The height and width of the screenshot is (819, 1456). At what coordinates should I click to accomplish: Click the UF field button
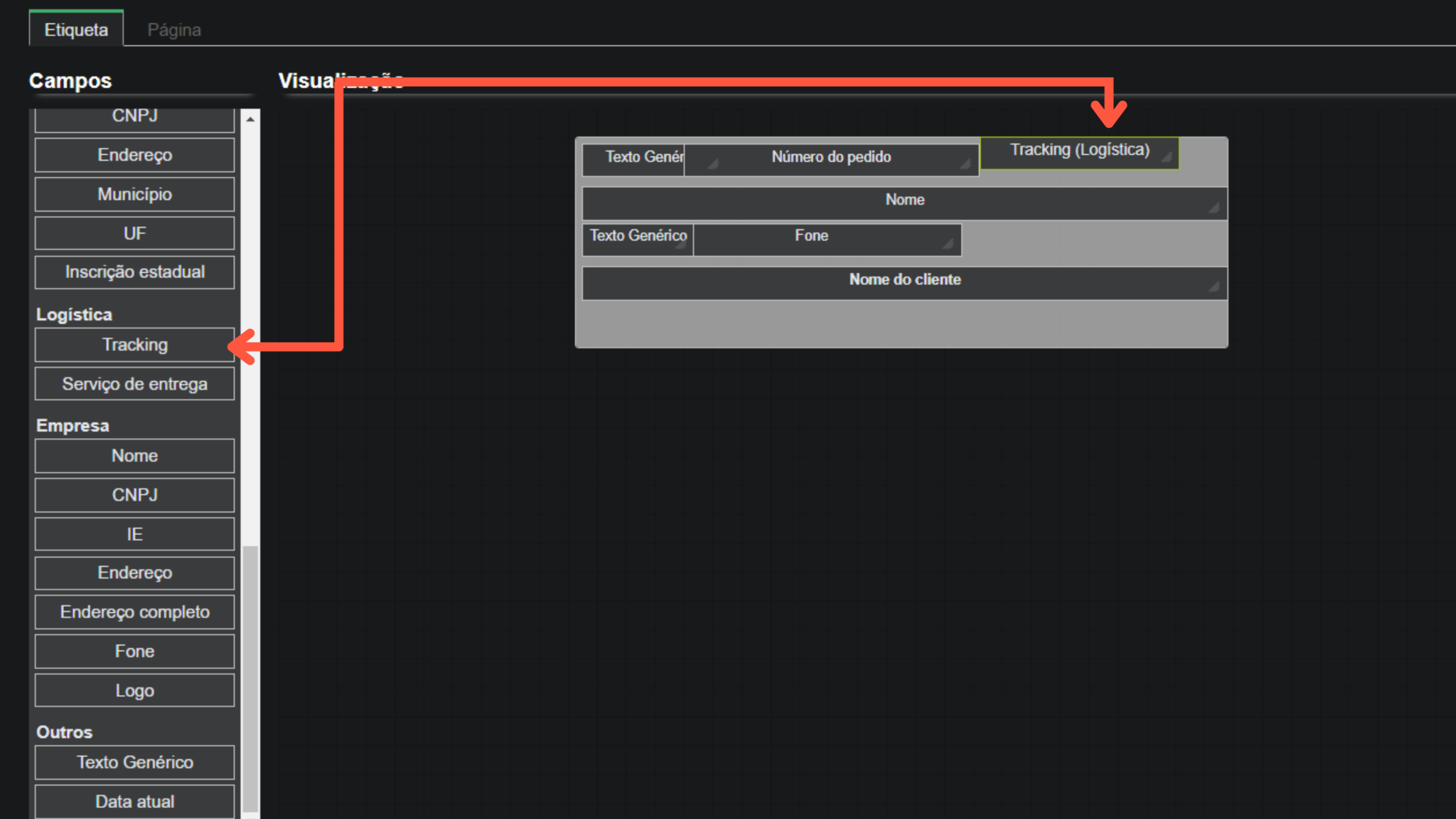point(134,233)
